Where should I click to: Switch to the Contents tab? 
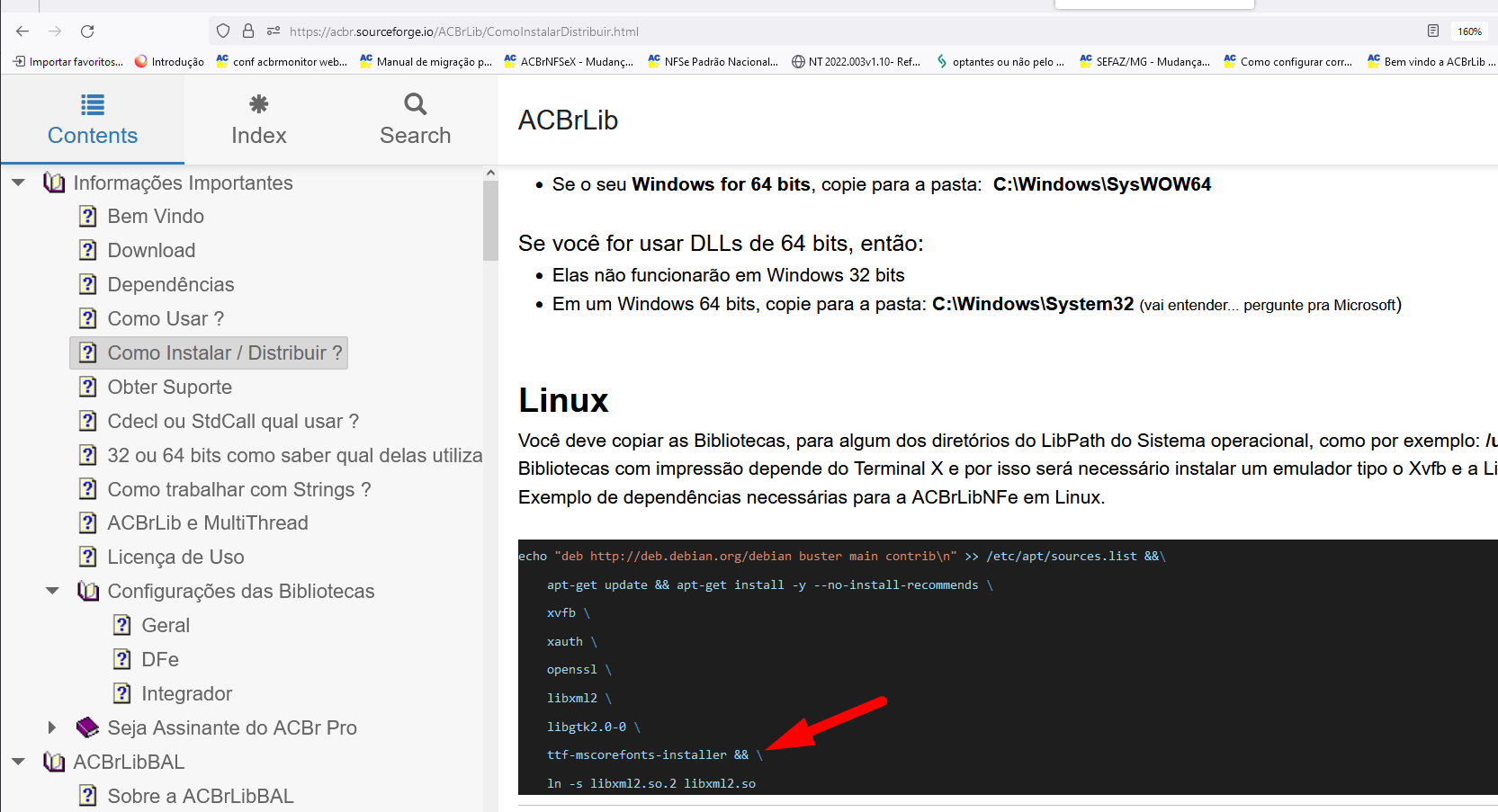click(x=93, y=120)
